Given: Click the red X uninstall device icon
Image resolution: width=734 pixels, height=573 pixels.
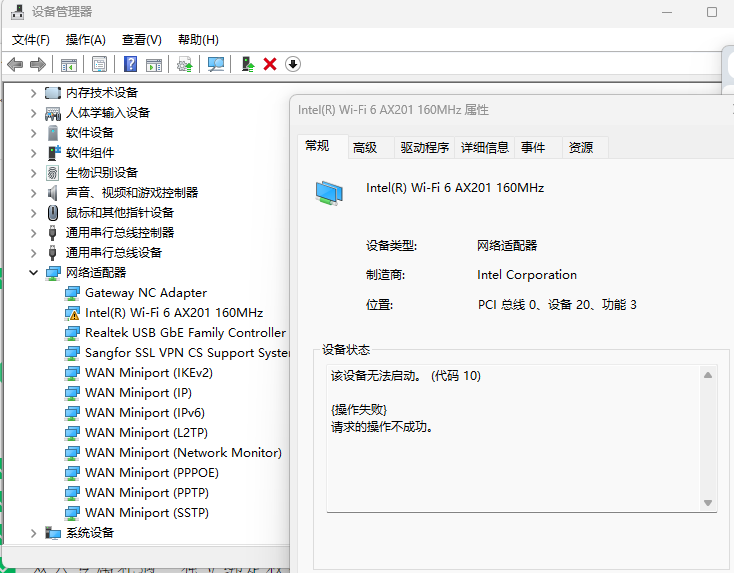Looking at the screenshot, I should point(270,64).
